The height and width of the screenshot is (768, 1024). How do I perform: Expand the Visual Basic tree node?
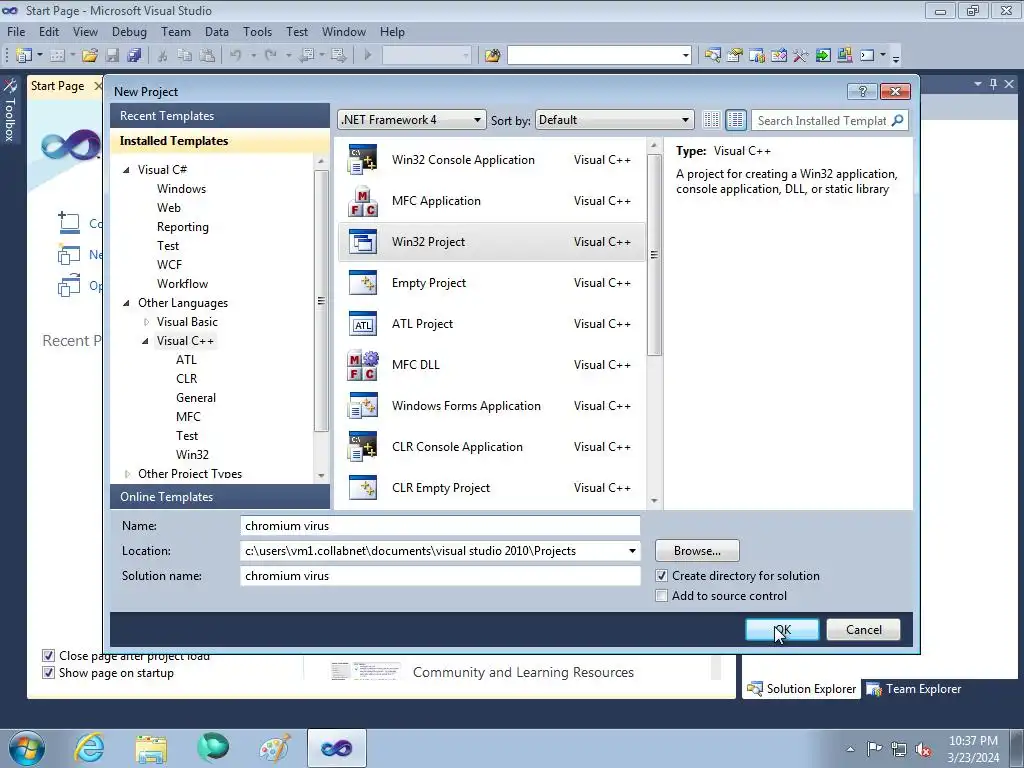coord(146,322)
